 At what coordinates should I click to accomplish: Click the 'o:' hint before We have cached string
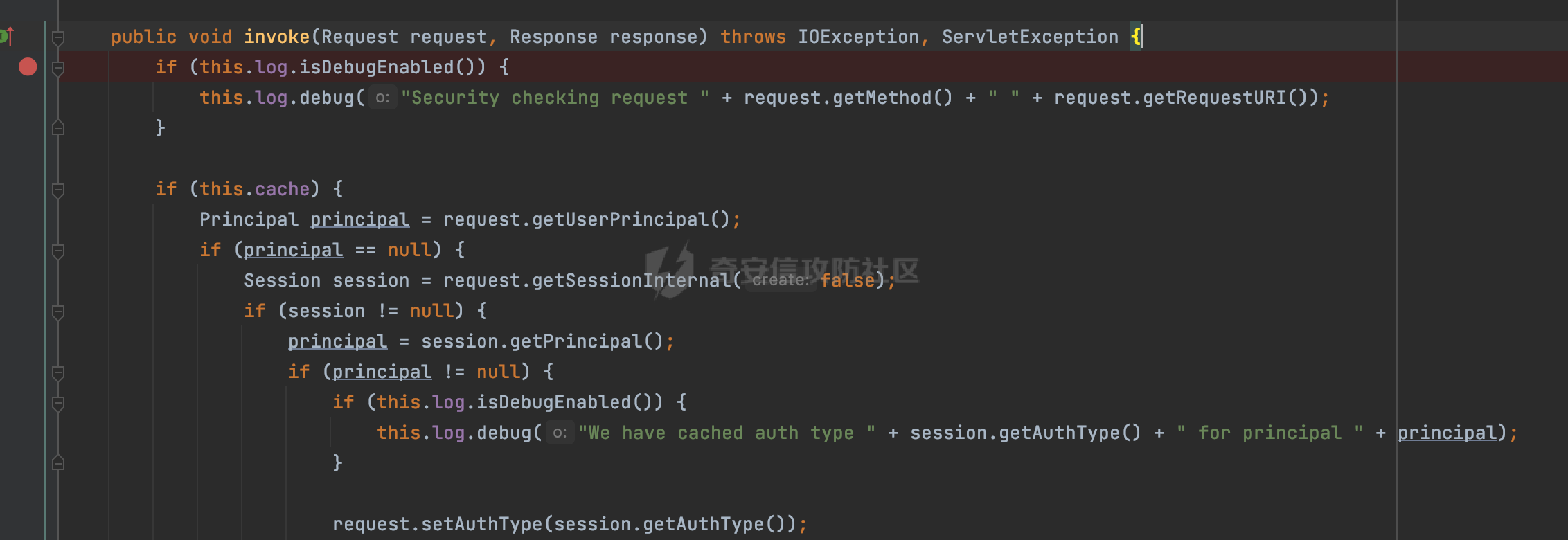[560, 433]
